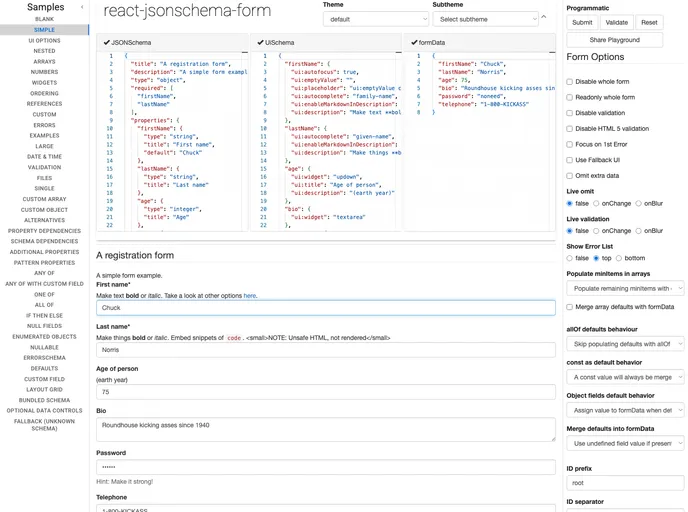The width and height of the screenshot is (688, 512).
Task: Select the Numbers sample
Action: 44,72
